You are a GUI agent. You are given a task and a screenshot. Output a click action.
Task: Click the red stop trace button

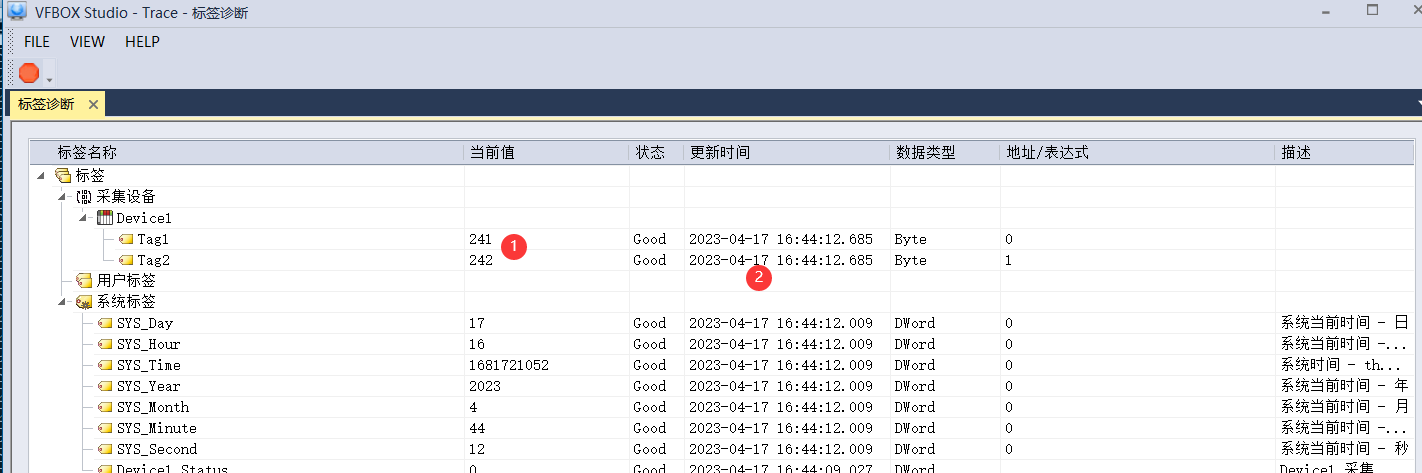[x=29, y=72]
